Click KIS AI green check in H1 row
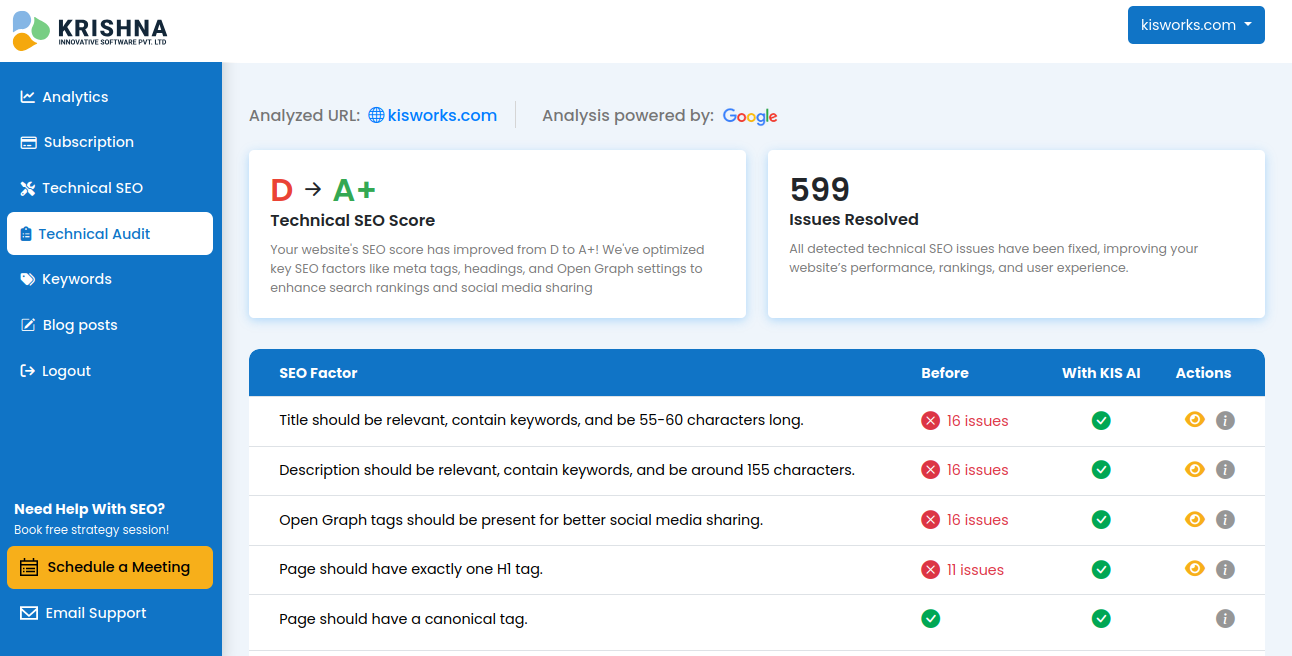The width and height of the screenshot is (1292, 656). pyautogui.click(x=1101, y=570)
